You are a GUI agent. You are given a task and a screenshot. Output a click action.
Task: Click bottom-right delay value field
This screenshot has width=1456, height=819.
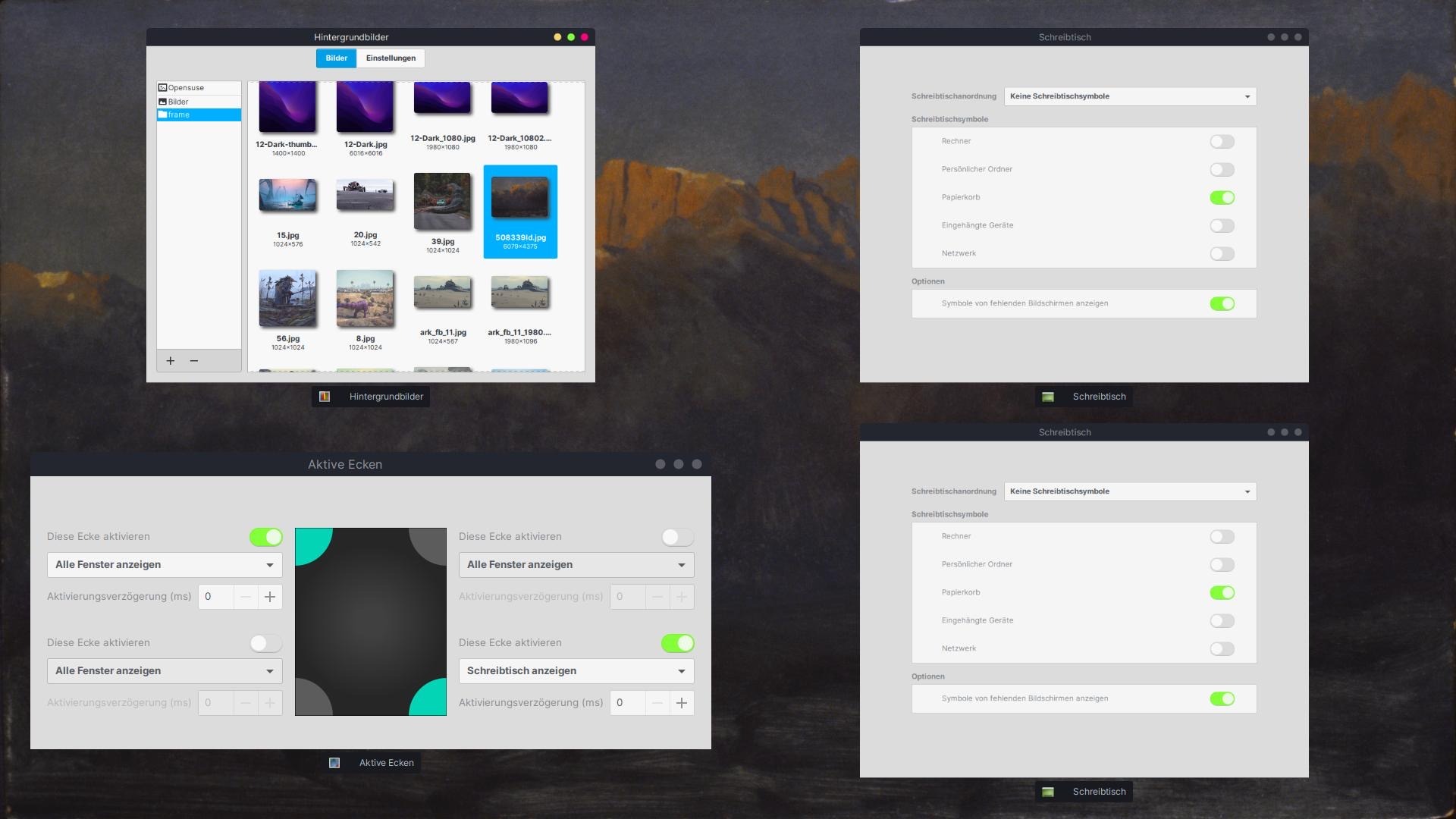[627, 703]
